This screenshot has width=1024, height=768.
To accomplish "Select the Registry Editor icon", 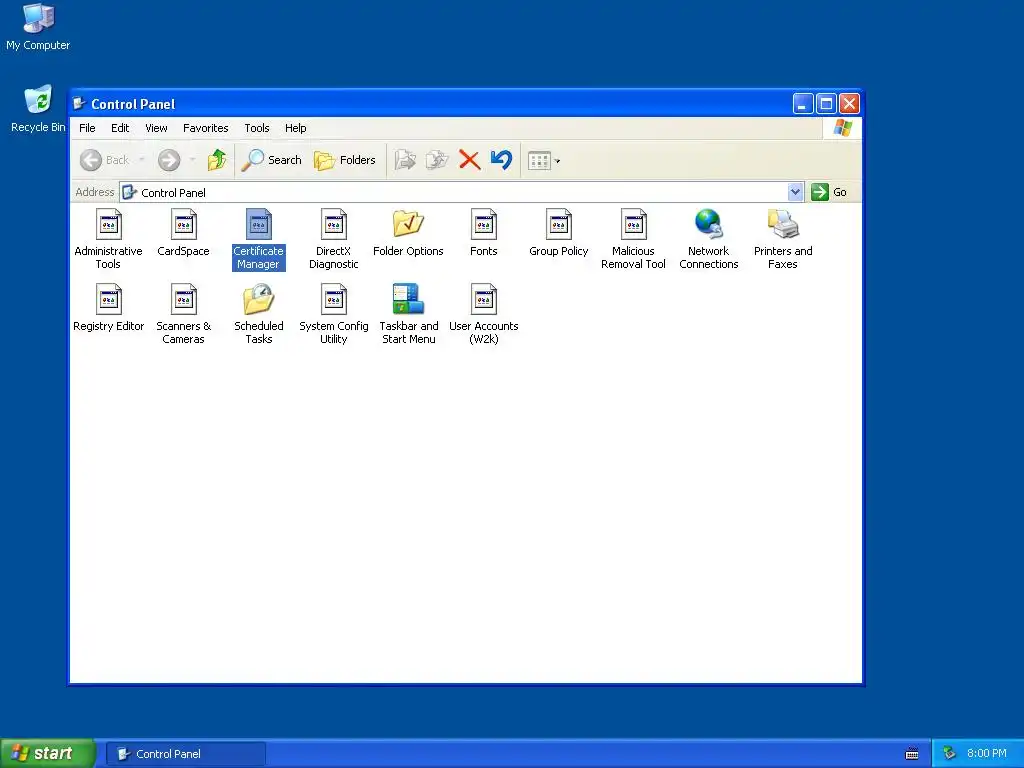I will [x=108, y=300].
